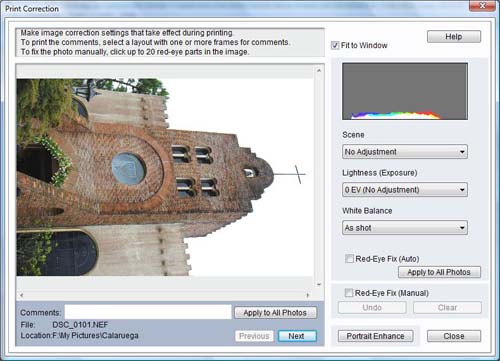Click Apply to All Photos under Red-Eye Fix
The image size is (500, 361).
coord(439,272)
